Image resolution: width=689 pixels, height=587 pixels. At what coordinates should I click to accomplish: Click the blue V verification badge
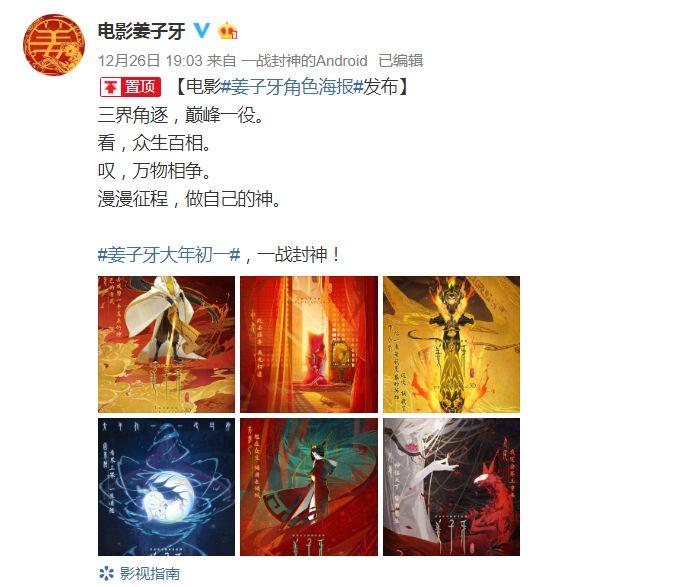point(202,30)
